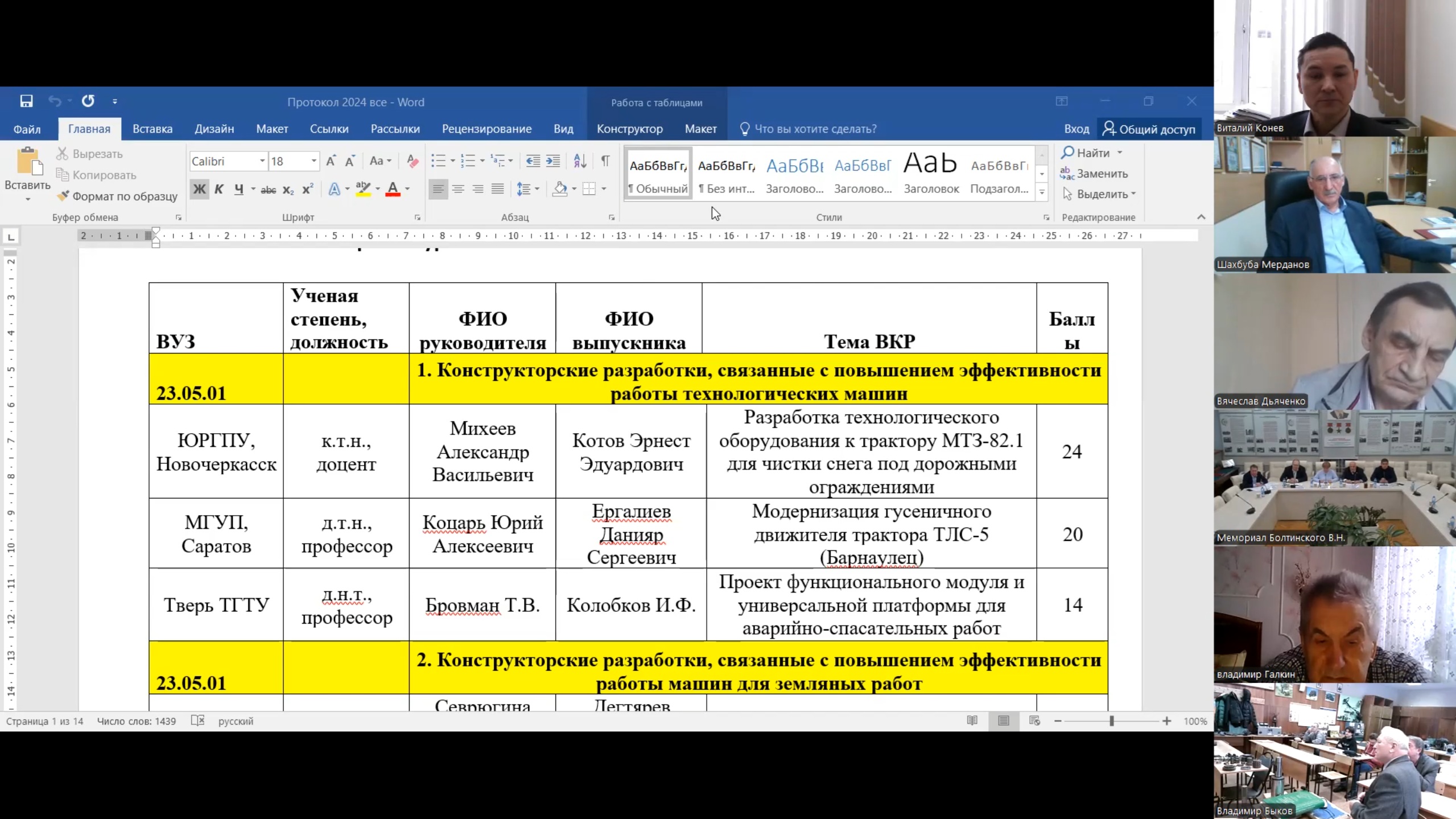Screen dimensions: 1456x819
Task: Toggle Bold (Ж) formatting
Action: [199, 190]
